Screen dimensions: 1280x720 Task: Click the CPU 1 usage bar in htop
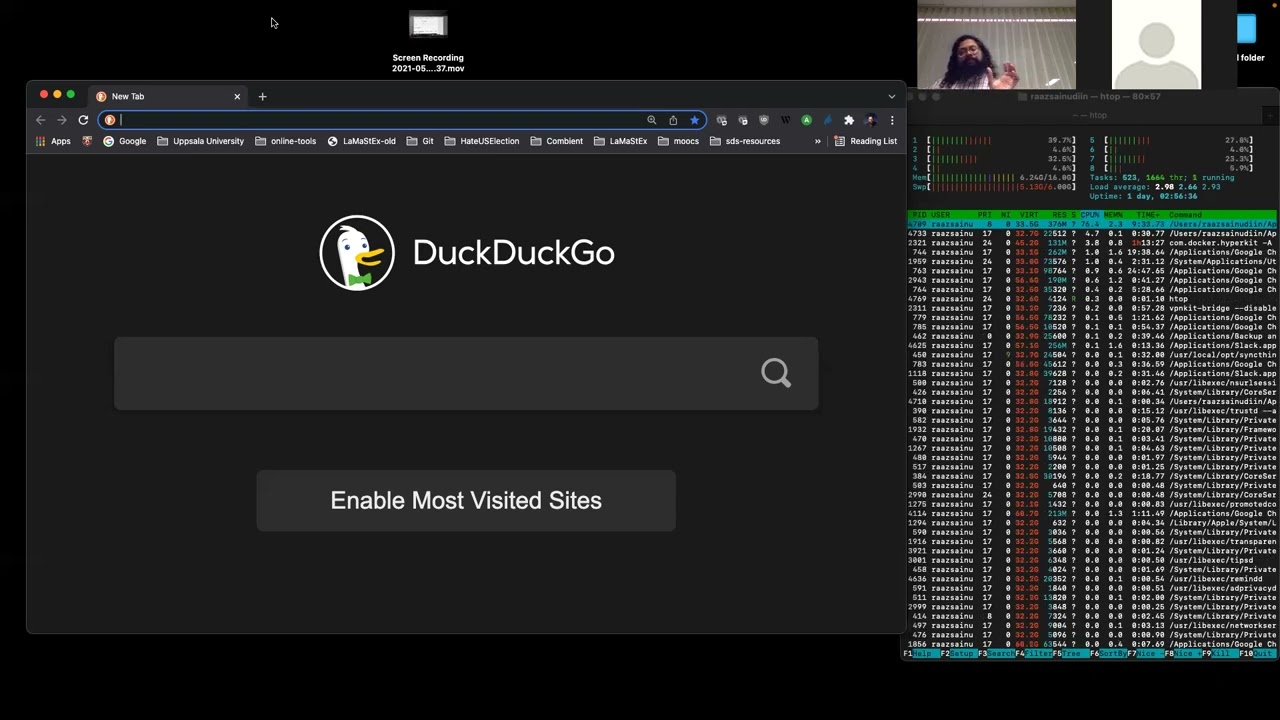click(994, 141)
